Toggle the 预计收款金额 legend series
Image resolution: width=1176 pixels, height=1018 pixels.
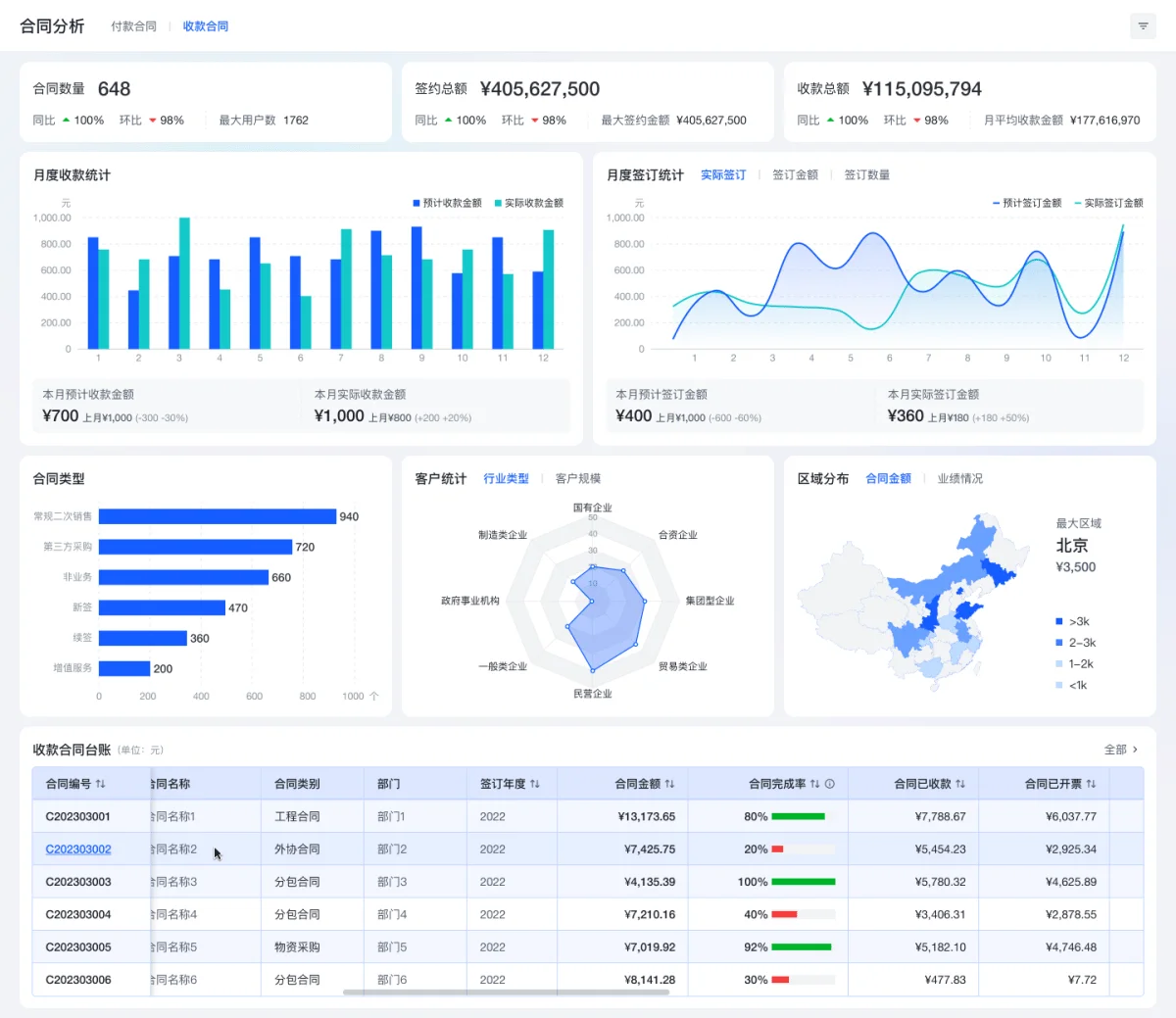point(447,203)
